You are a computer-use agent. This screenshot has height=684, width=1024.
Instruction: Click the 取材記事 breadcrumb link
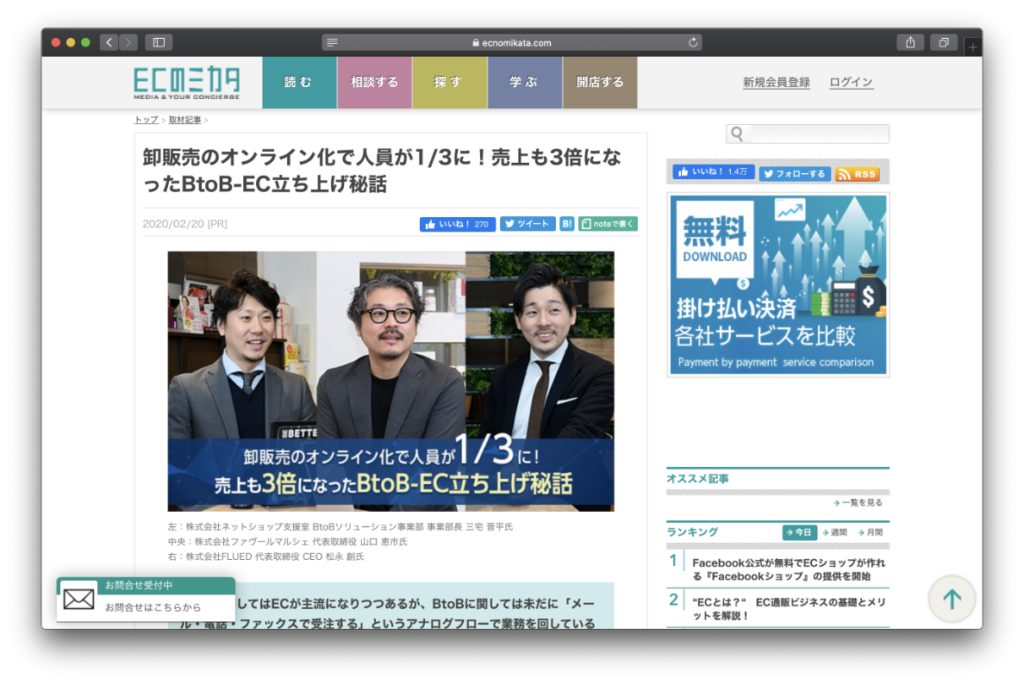(185, 120)
